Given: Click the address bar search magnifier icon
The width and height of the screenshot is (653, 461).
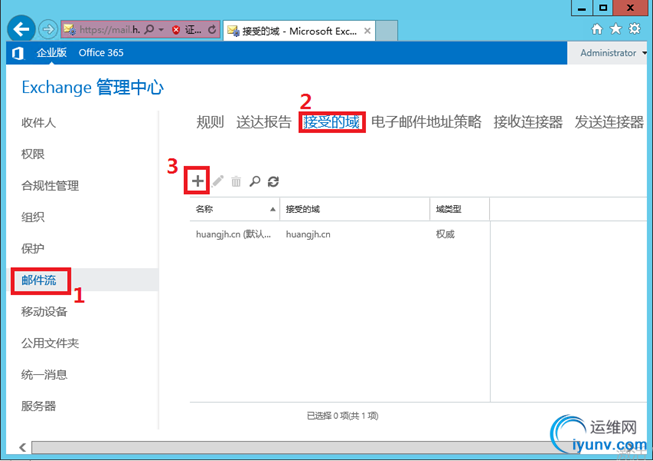Looking at the screenshot, I should tap(149, 30).
